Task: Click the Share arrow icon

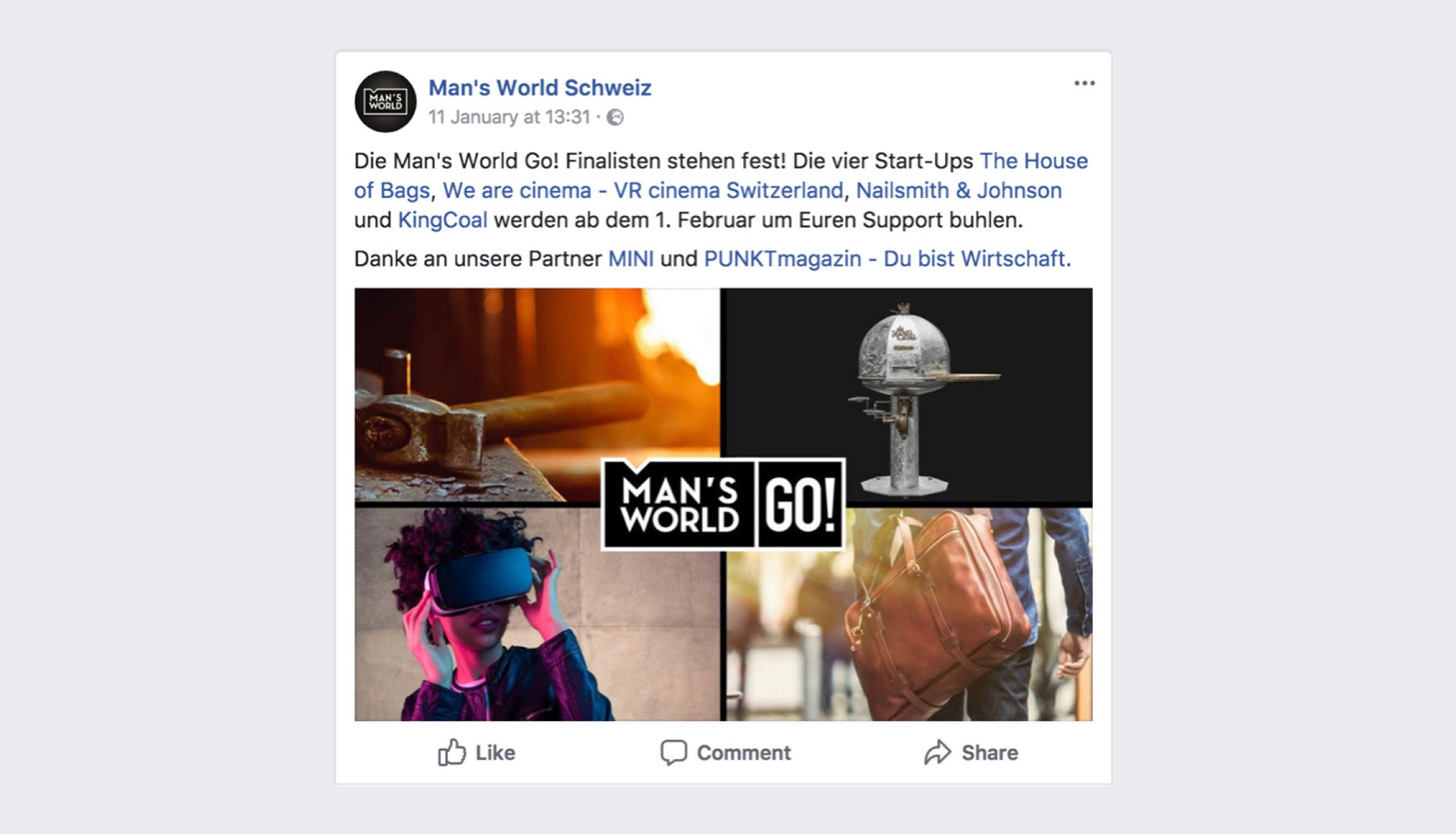Action: (937, 752)
